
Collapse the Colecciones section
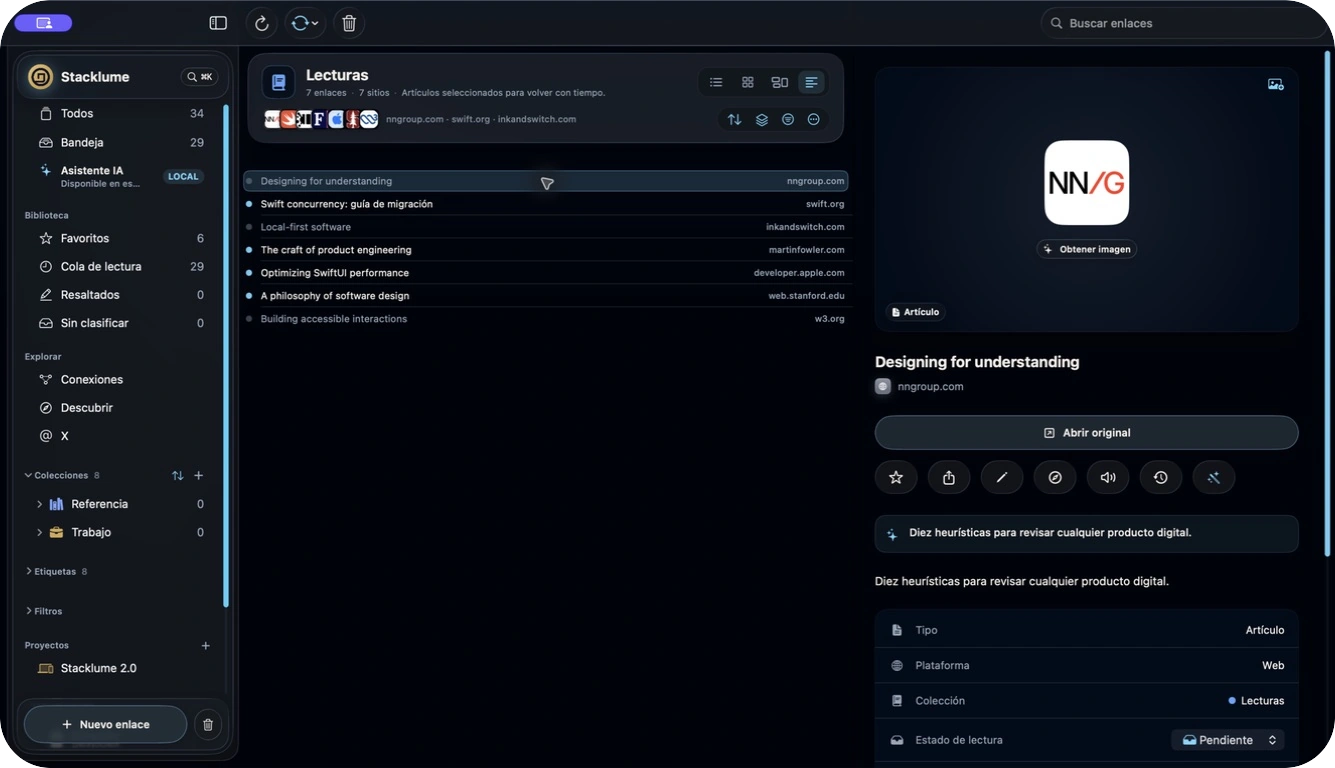coord(29,475)
